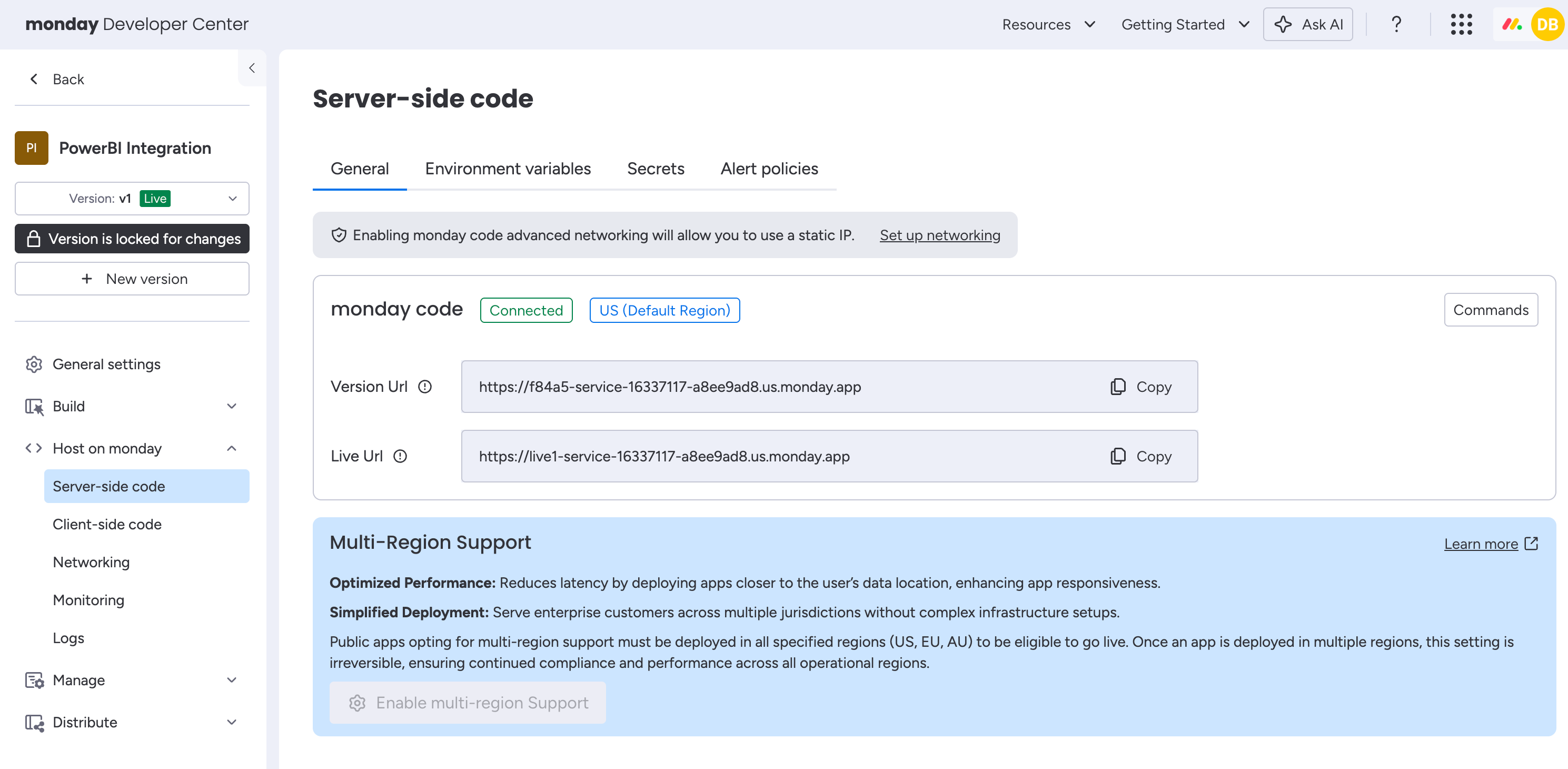Open Networking in sidebar

tap(147, 562)
